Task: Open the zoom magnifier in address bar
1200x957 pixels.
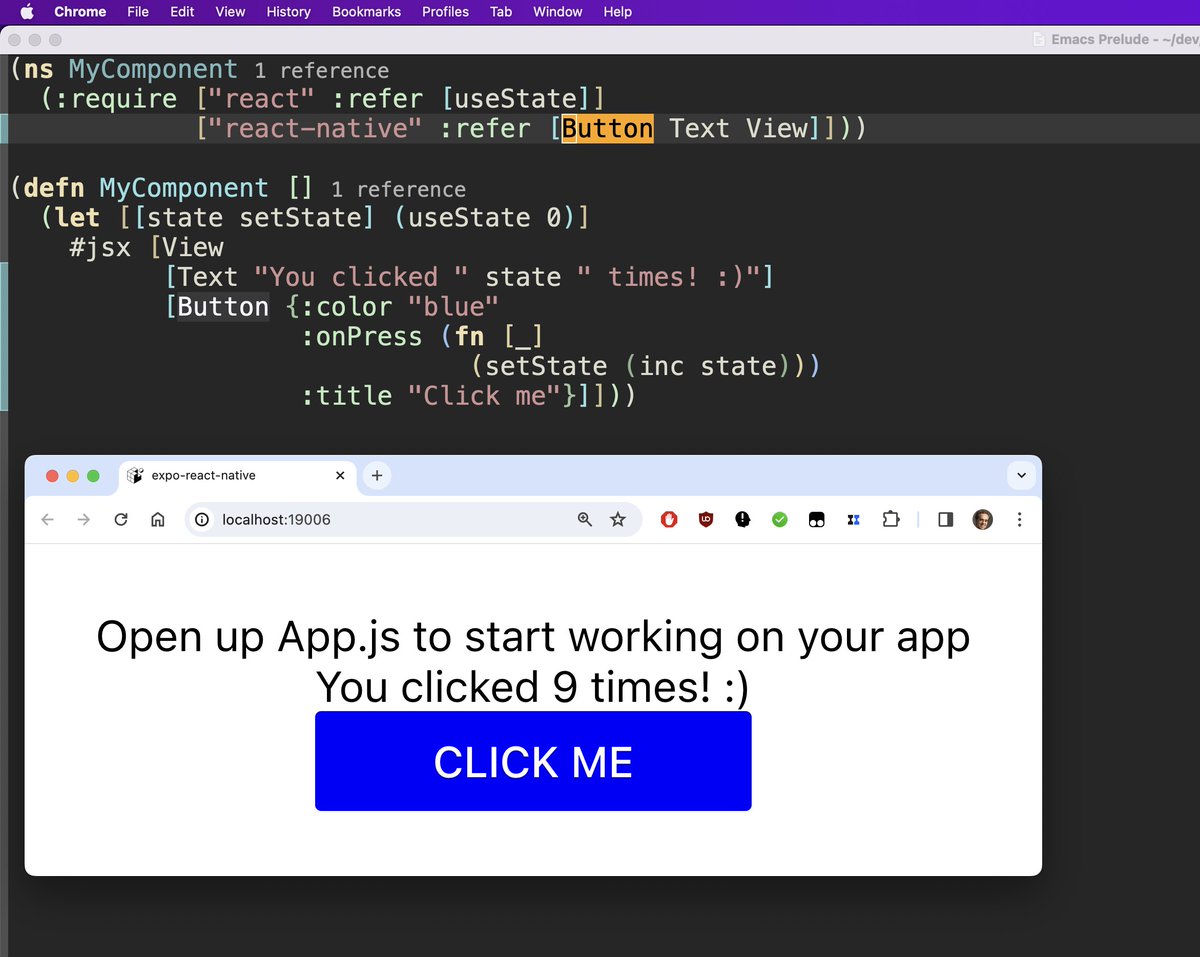Action: pos(585,519)
